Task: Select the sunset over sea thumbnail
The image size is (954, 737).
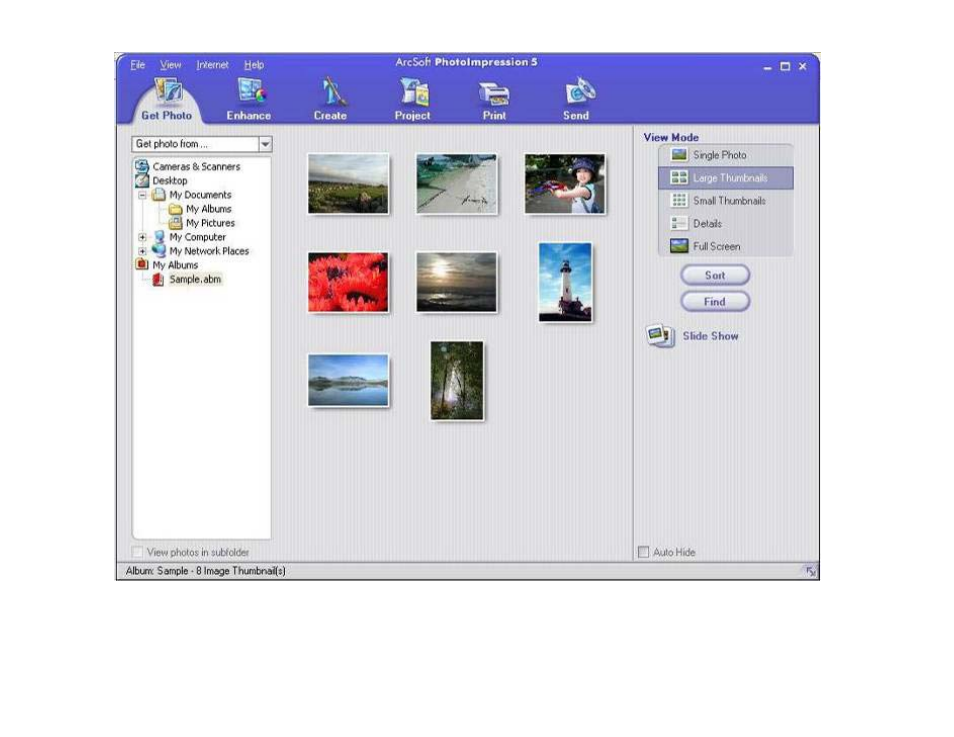Action: point(456,282)
